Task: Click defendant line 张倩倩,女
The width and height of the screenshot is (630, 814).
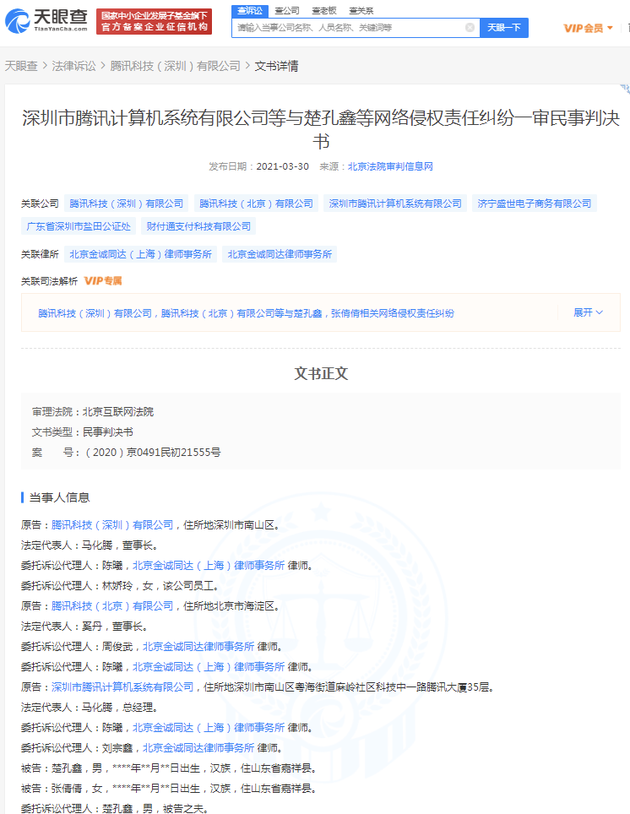Action: 168,788
